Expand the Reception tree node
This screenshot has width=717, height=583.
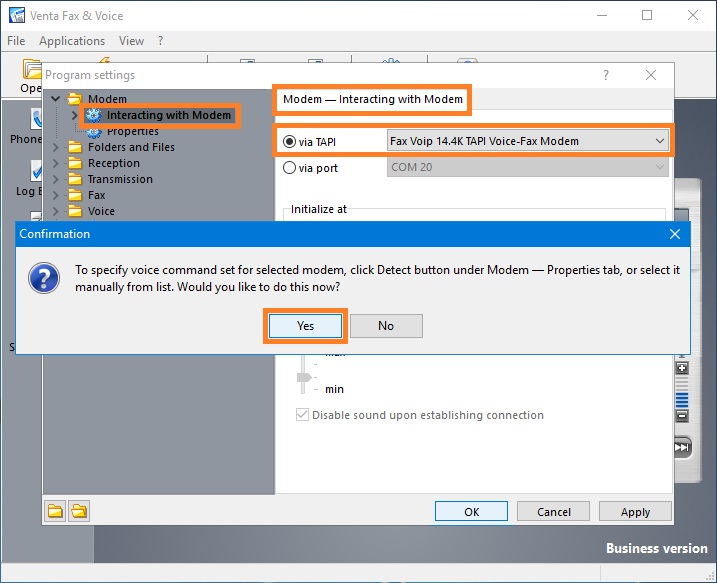[56, 163]
